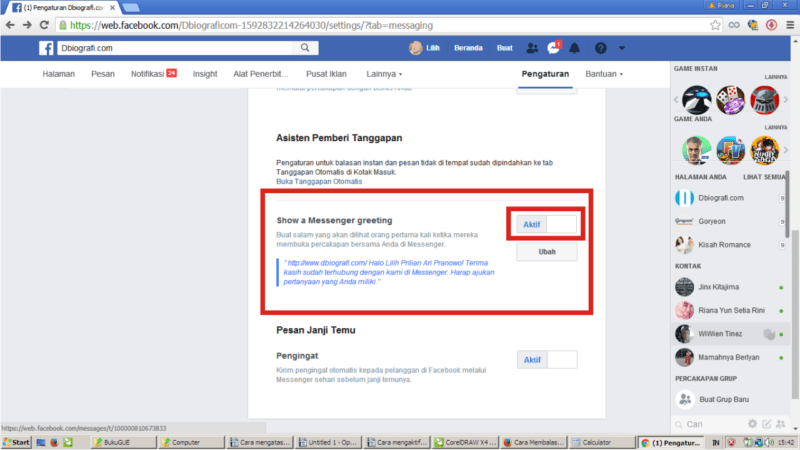
Task: Open the Ninja Saga game icon
Action: (x=764, y=150)
